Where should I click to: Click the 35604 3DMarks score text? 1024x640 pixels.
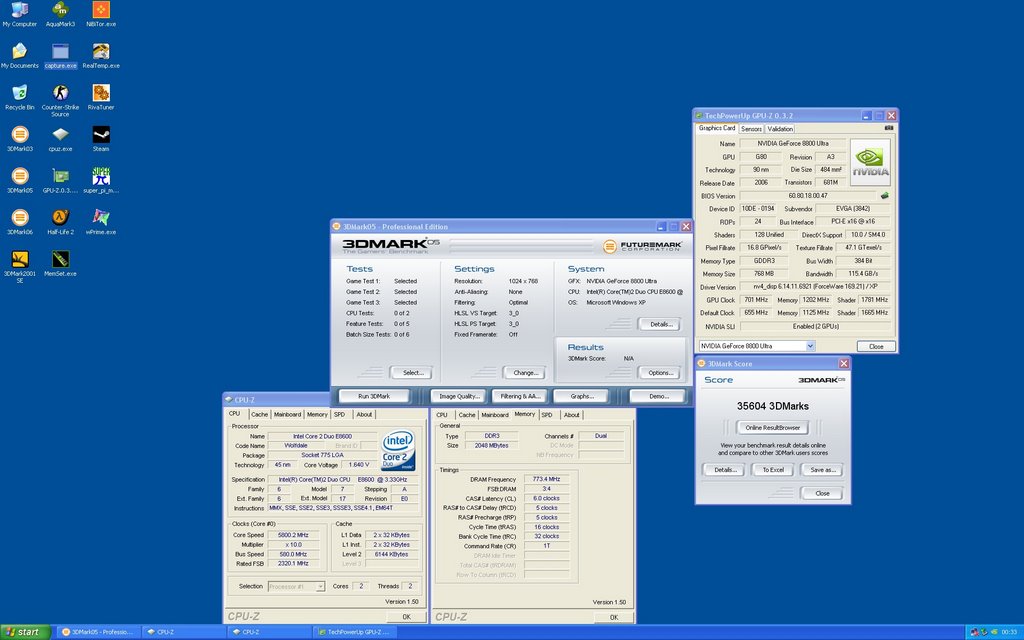pyautogui.click(x=773, y=406)
